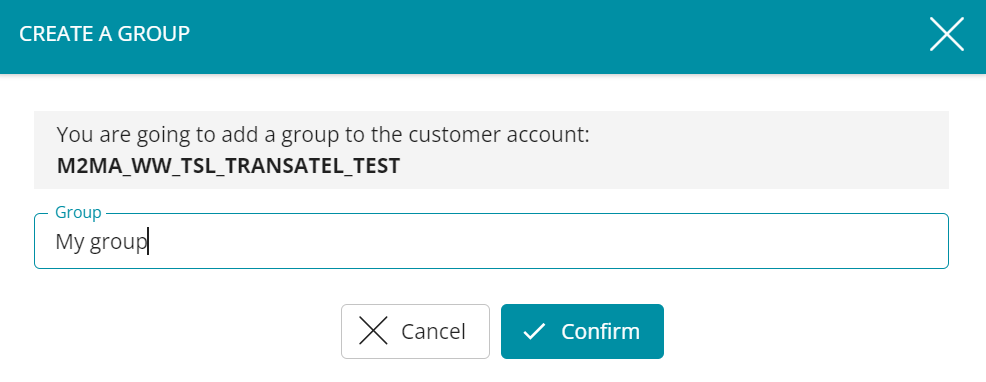Click the grey information banner box
986x382 pixels.
coord(491,150)
